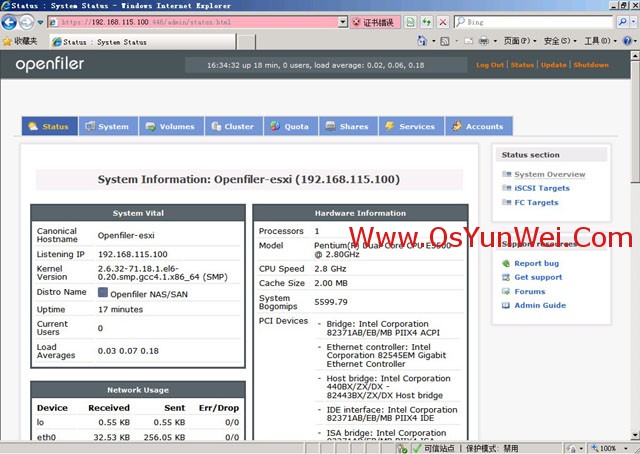Click the Listening IP value 192.168.115.100
The width and height of the screenshot is (640, 454).
133,254
